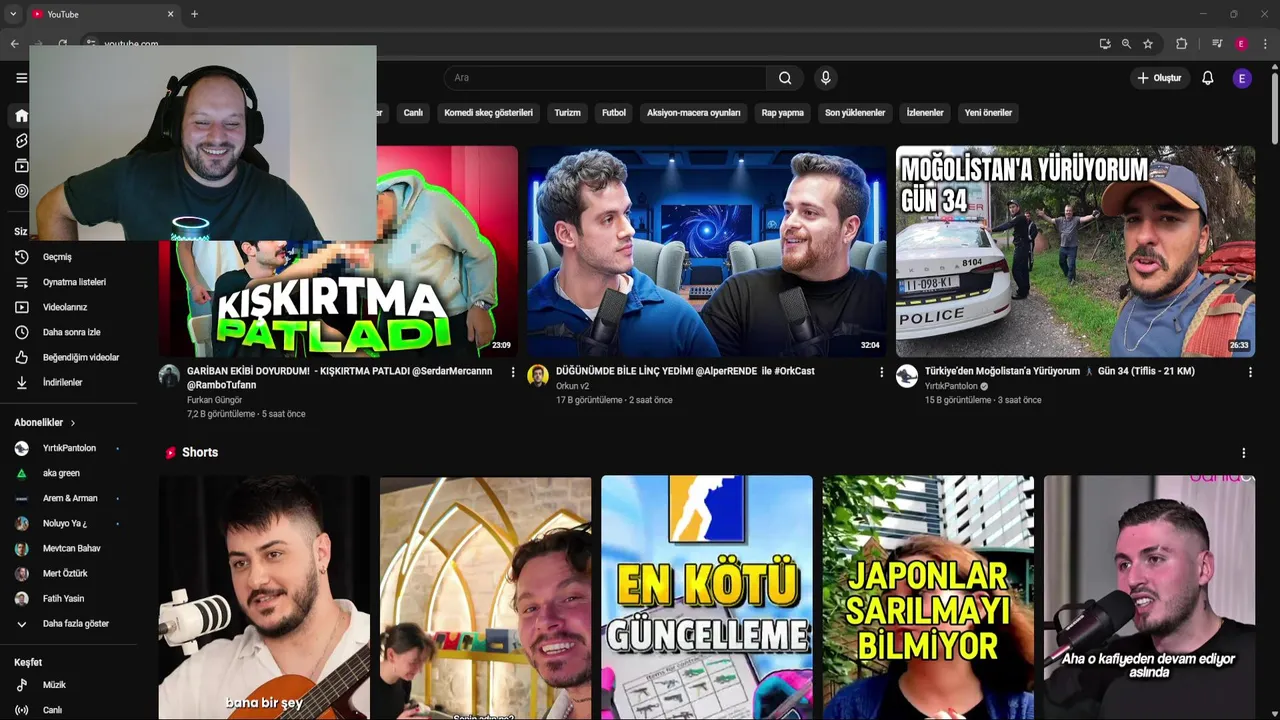Open a new browser tab
1280x720 pixels.
194,14
